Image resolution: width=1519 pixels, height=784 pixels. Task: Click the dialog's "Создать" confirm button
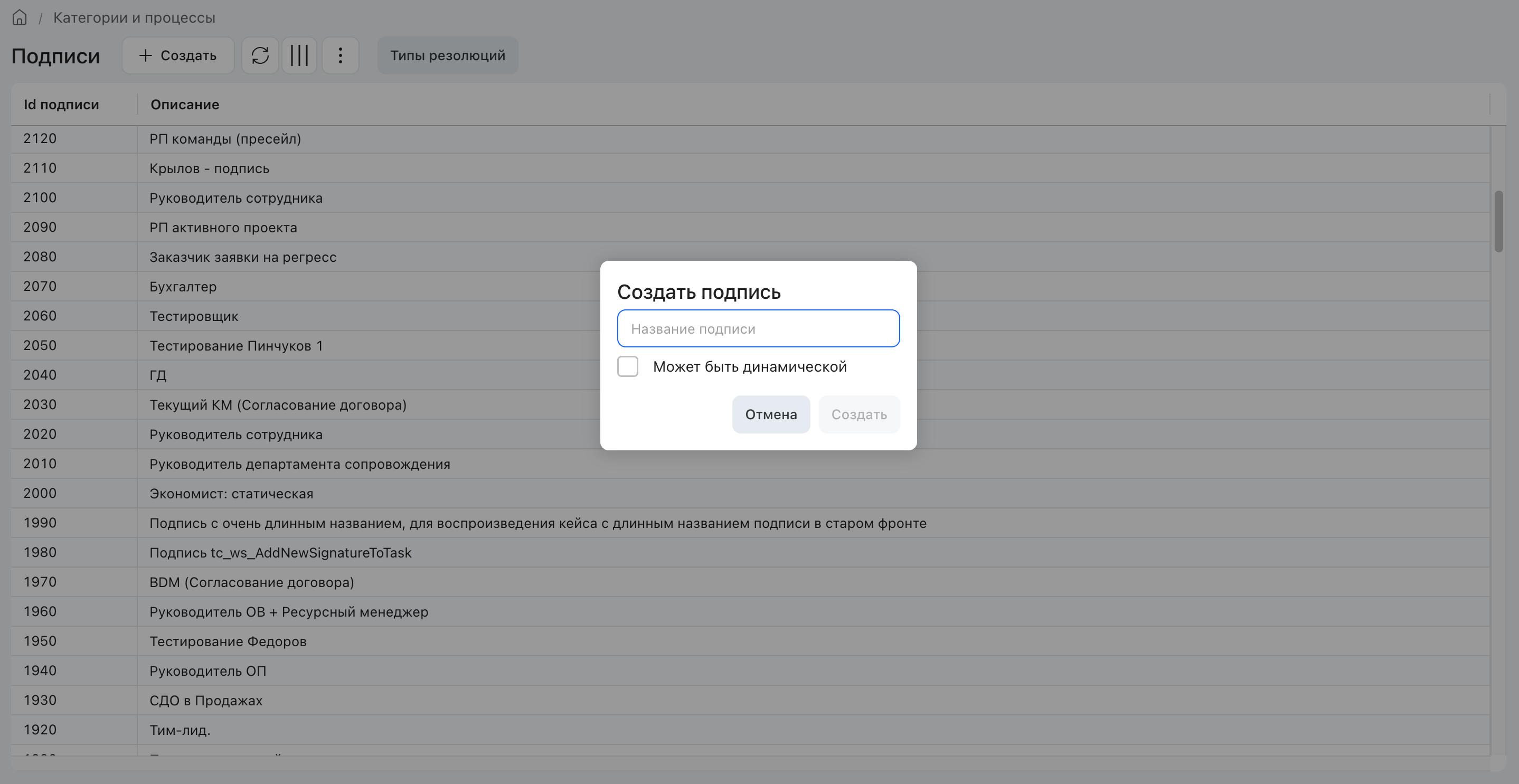point(859,414)
